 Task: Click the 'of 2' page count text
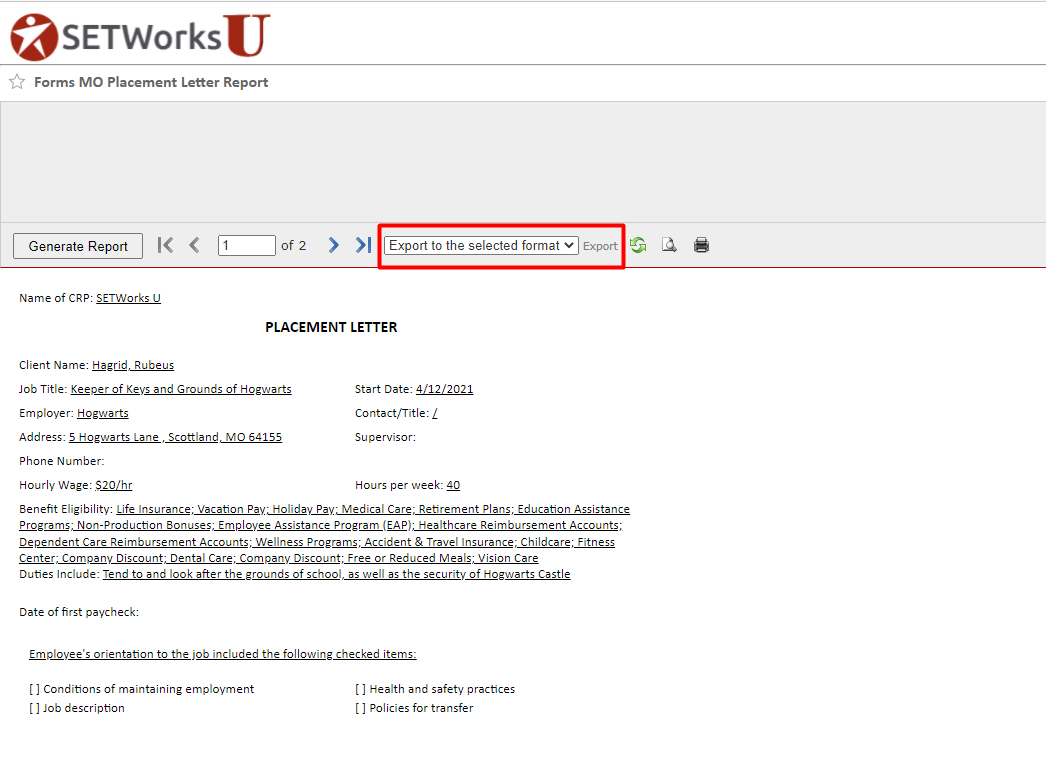click(x=294, y=246)
